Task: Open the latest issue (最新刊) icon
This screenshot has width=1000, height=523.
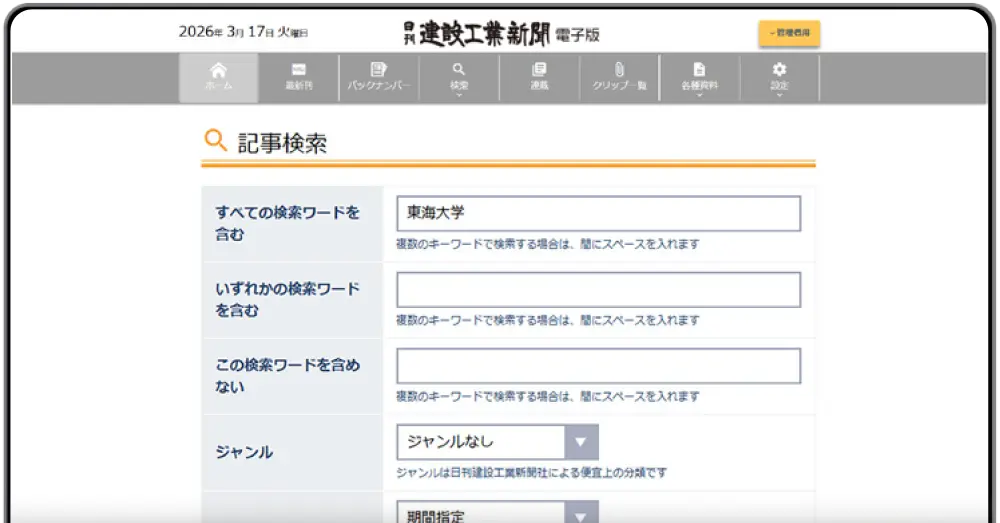Action: pyautogui.click(x=298, y=70)
